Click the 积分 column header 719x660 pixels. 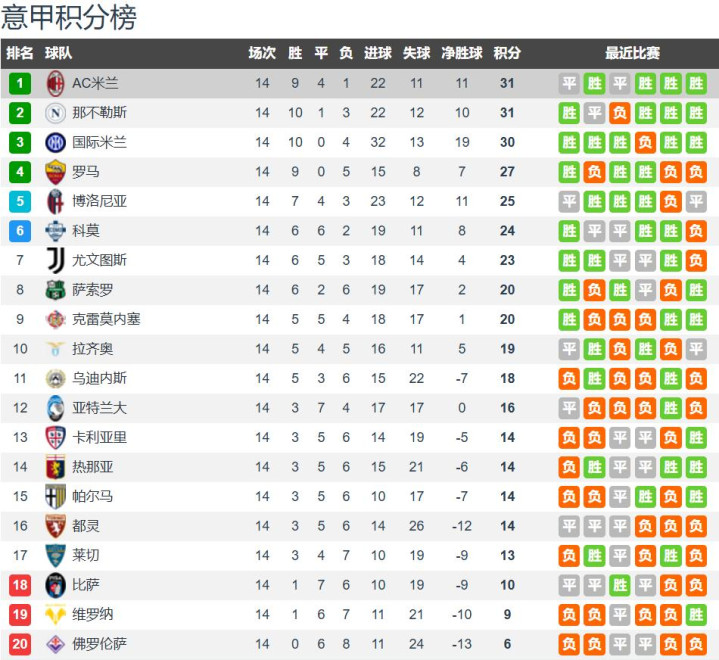[507, 53]
